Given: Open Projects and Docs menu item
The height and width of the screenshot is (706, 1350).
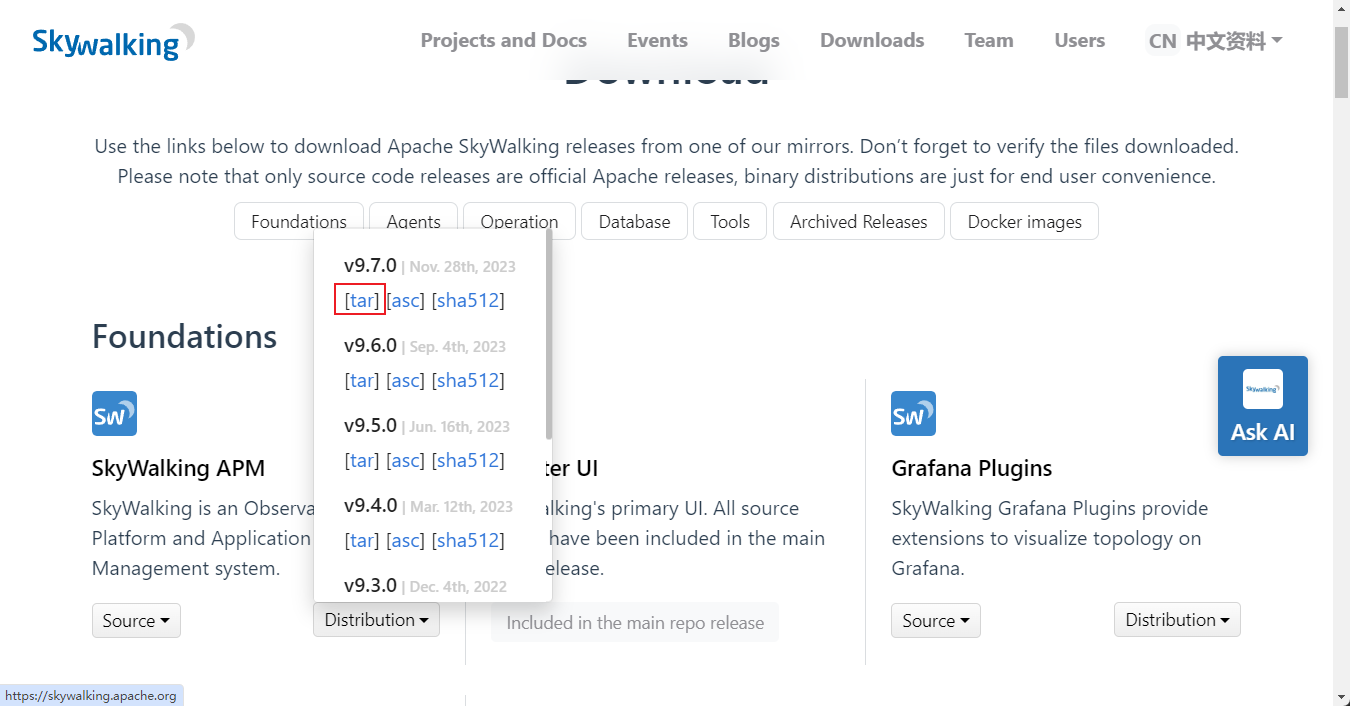Looking at the screenshot, I should [503, 41].
